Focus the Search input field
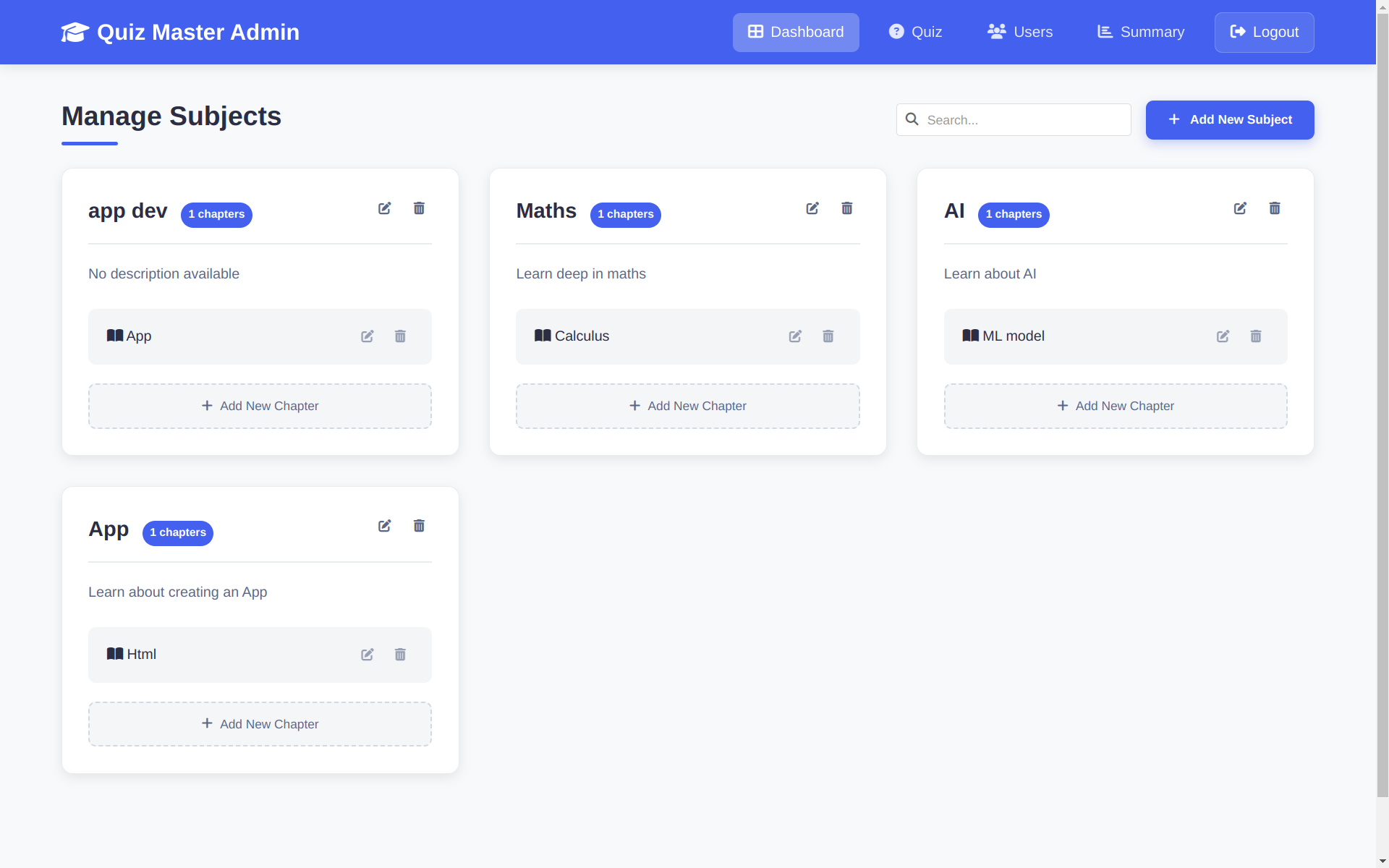This screenshot has height=868, width=1389. [x=1014, y=120]
